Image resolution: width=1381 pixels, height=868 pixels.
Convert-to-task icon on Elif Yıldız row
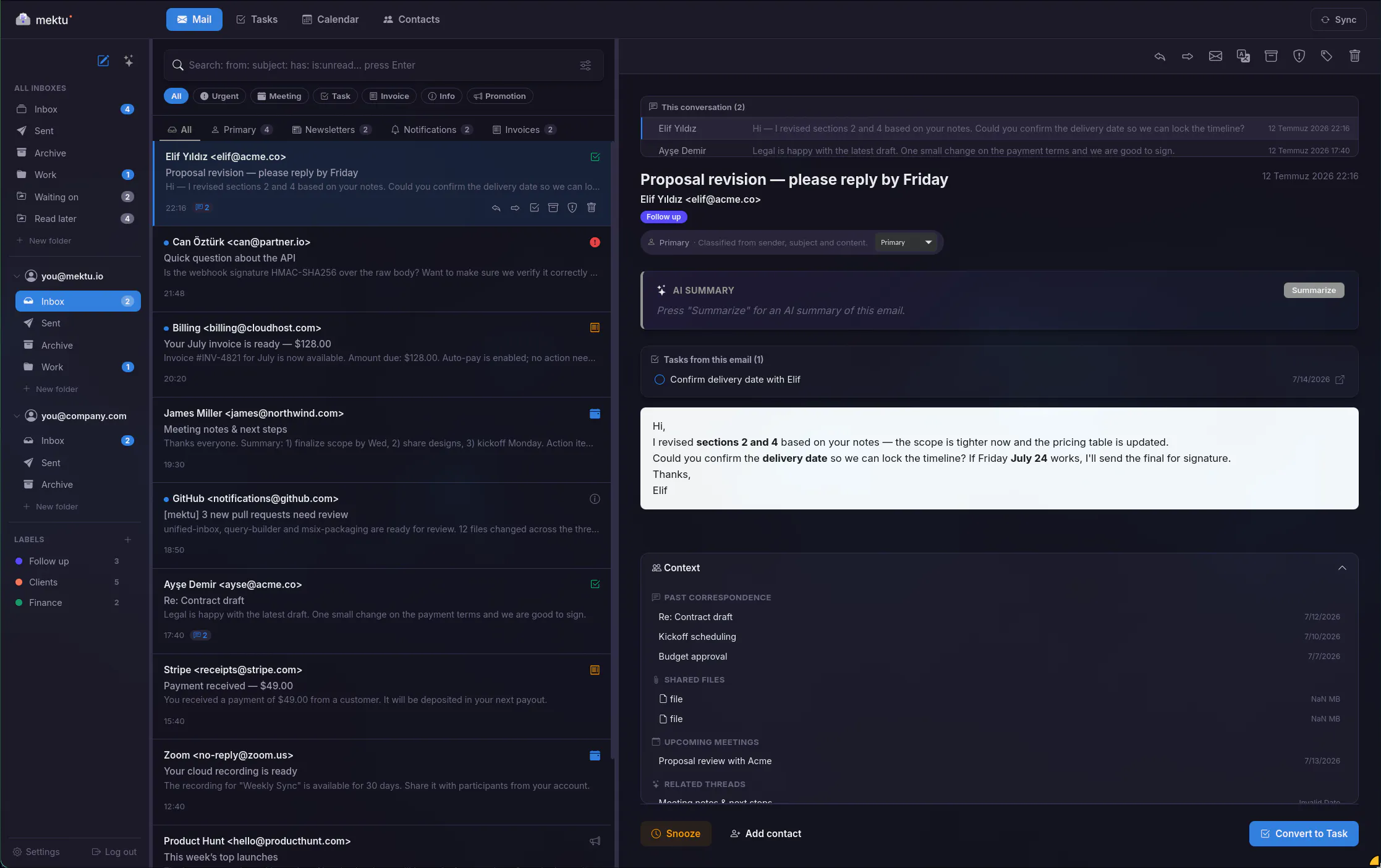[x=534, y=208]
